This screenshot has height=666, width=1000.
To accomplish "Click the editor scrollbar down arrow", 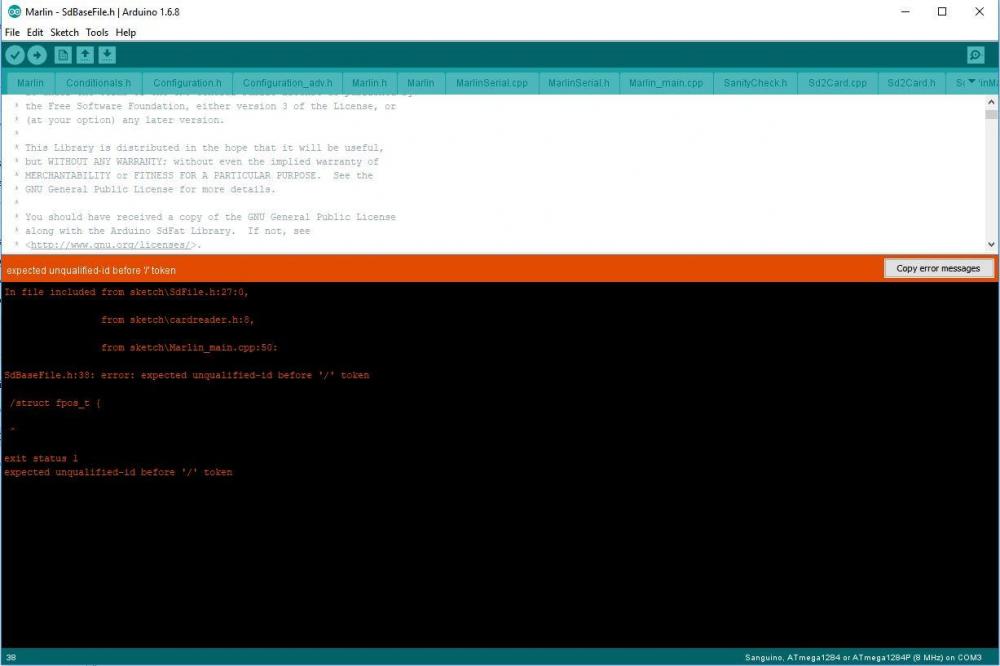I will (990, 244).
